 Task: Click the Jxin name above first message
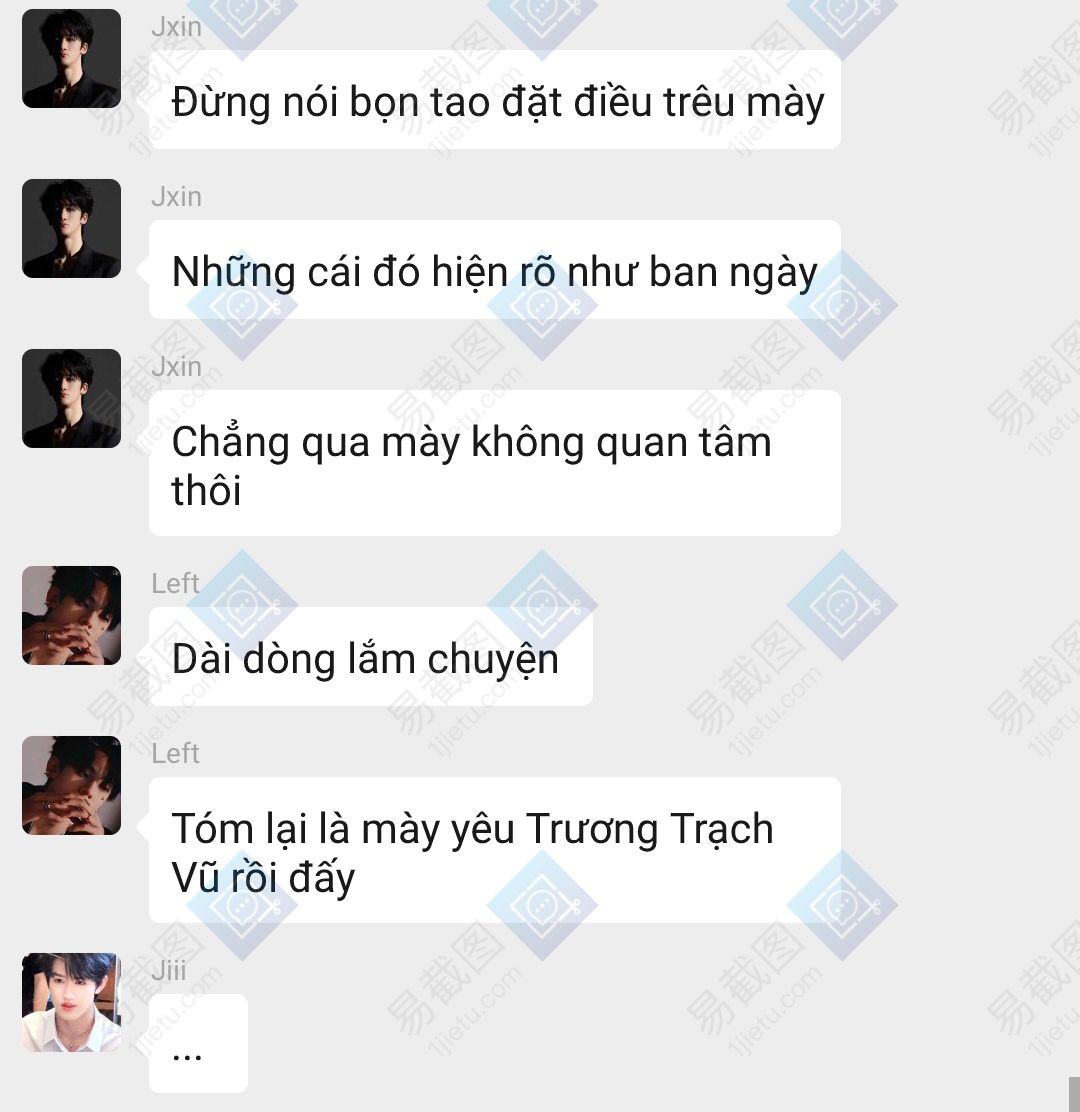[177, 27]
